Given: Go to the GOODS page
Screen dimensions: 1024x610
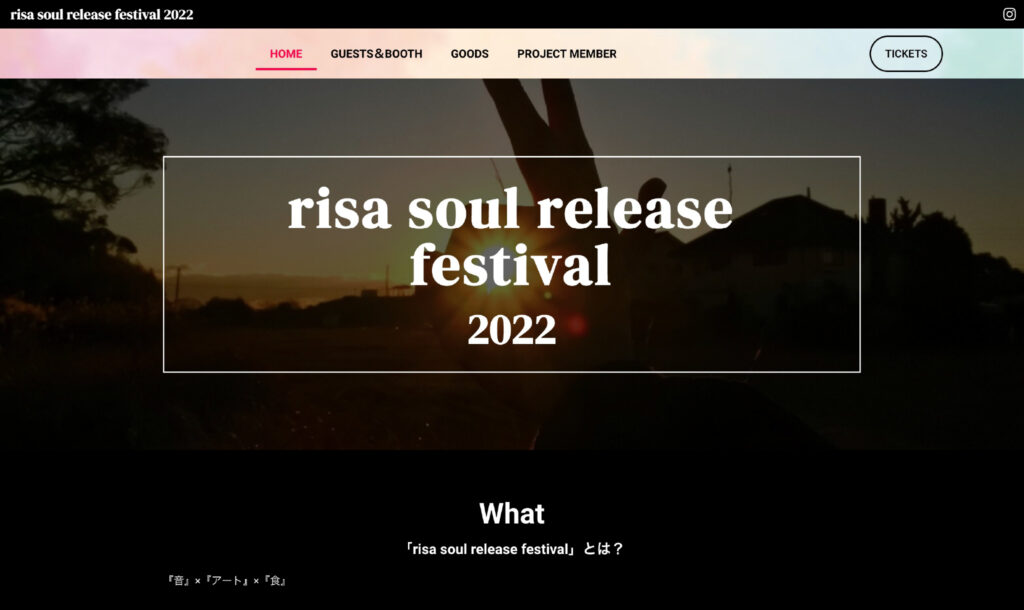Looking at the screenshot, I should 470,54.
